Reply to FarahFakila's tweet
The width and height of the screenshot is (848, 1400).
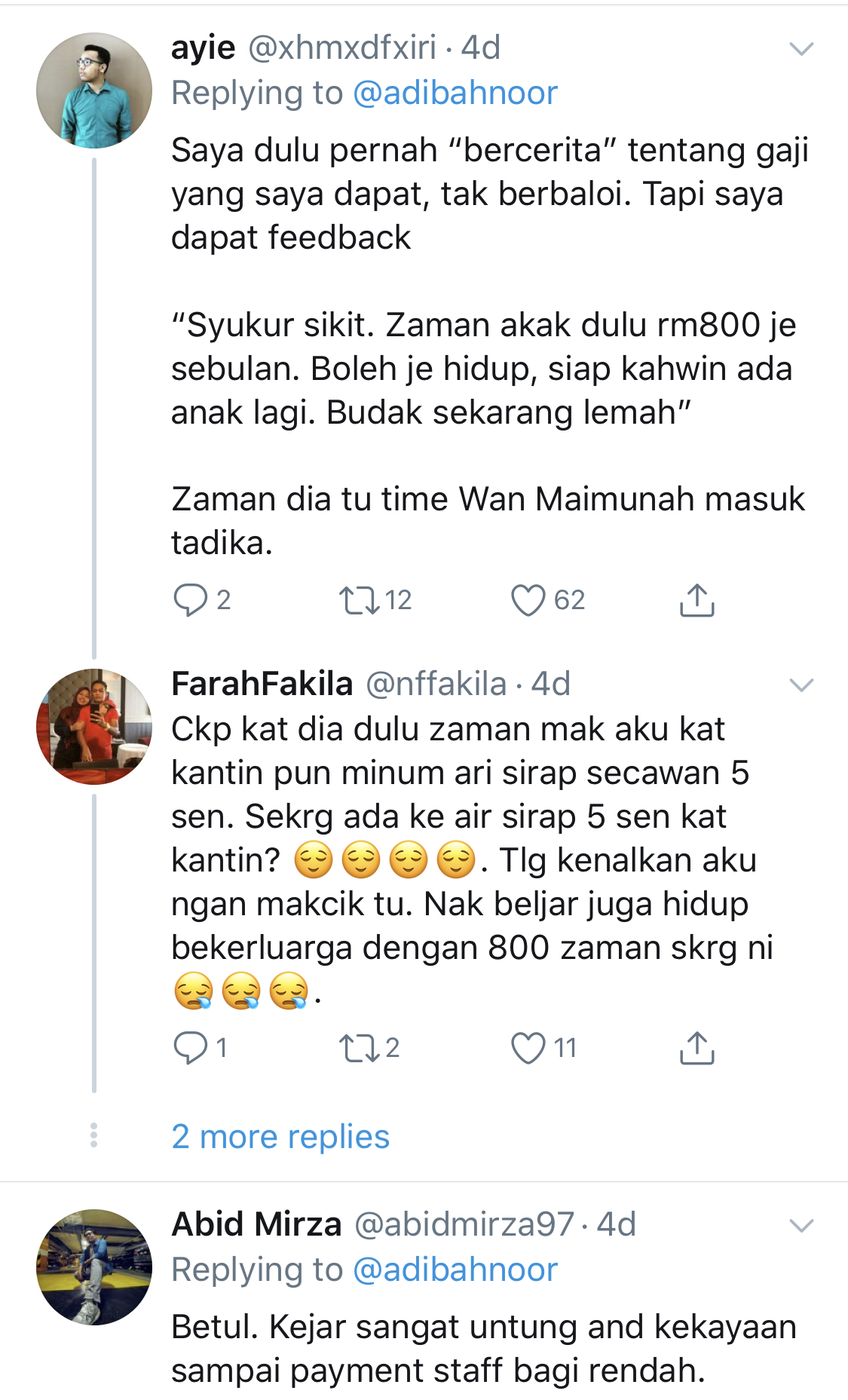coord(190,1048)
